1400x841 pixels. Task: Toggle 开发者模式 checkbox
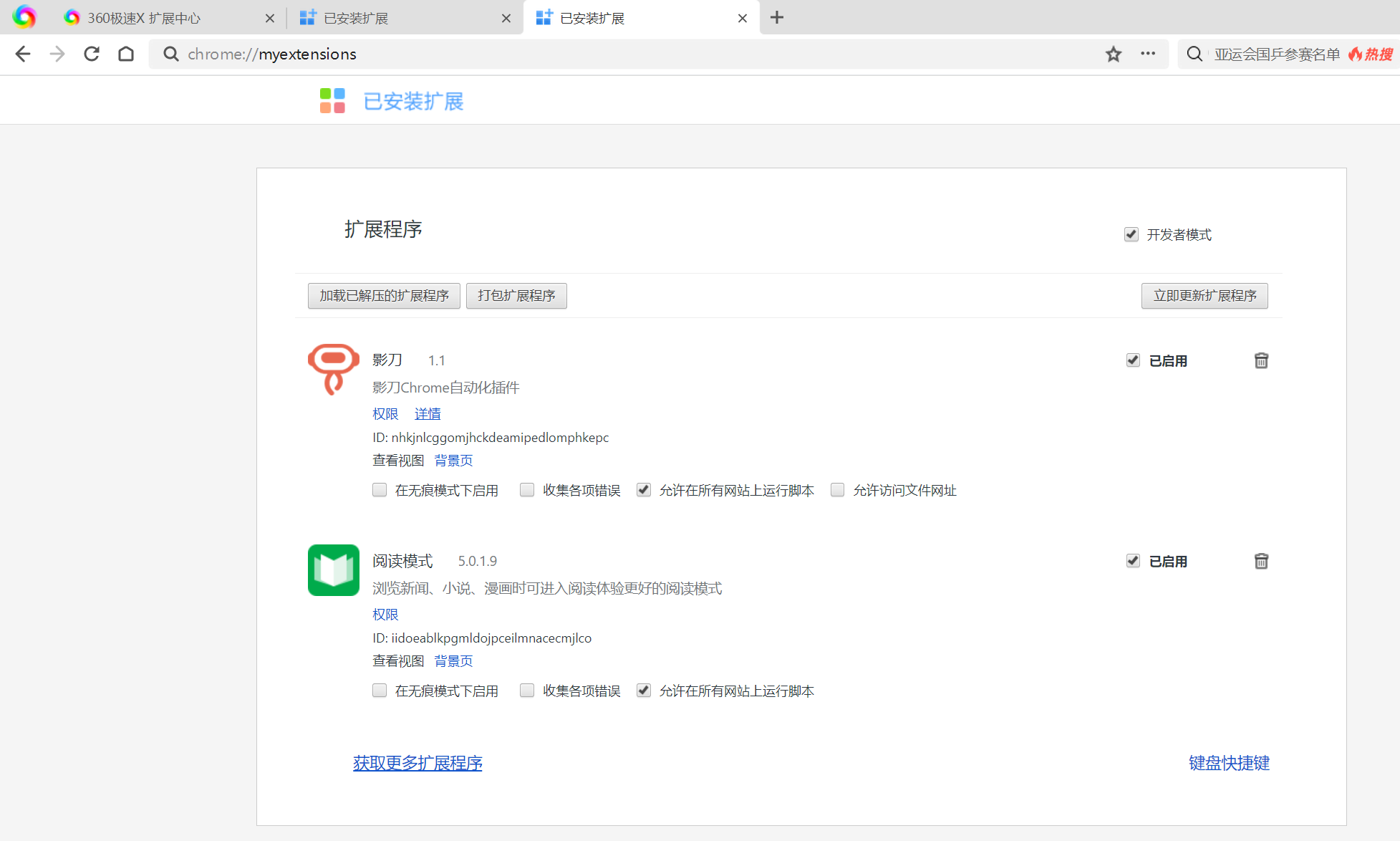[1131, 235]
